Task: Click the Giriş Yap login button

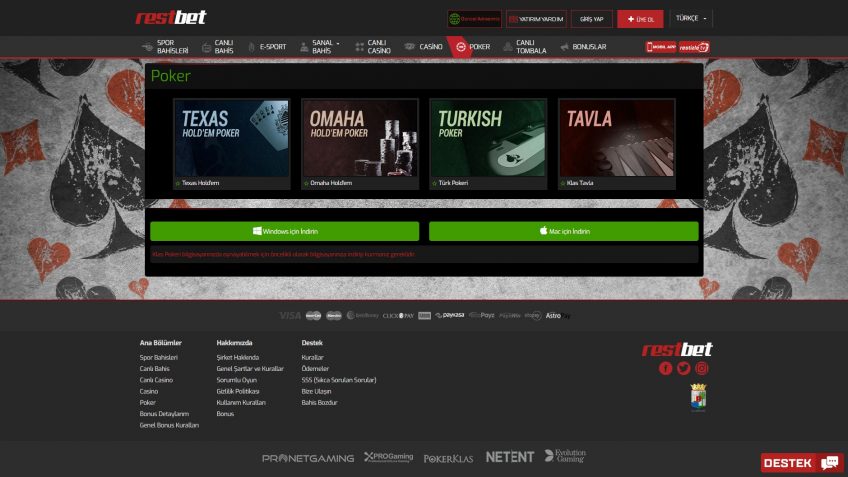Action: click(x=592, y=19)
